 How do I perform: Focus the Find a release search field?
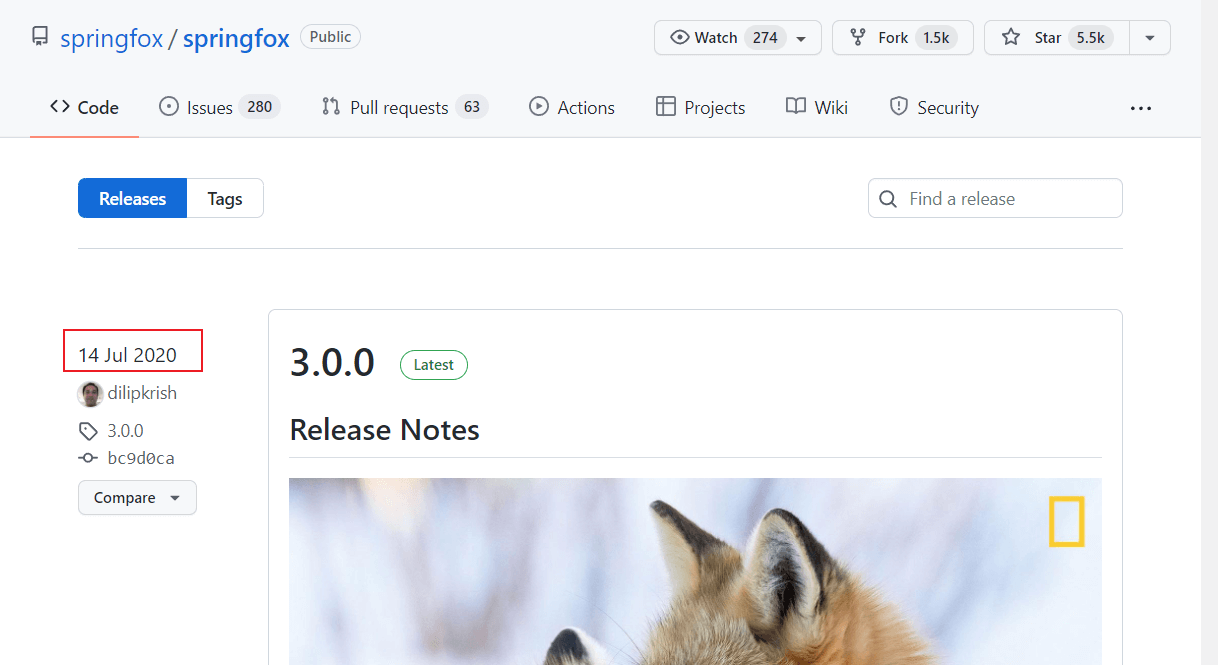[995, 198]
